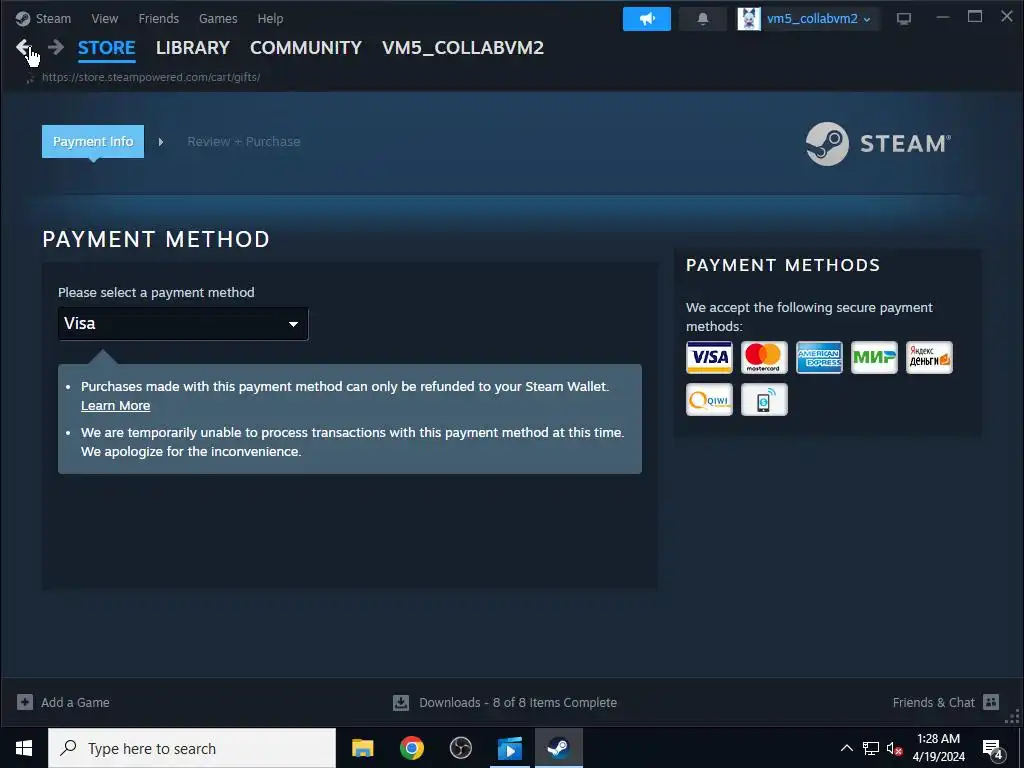
Task: Switch to the COMMUNITY tab
Action: tap(306, 48)
